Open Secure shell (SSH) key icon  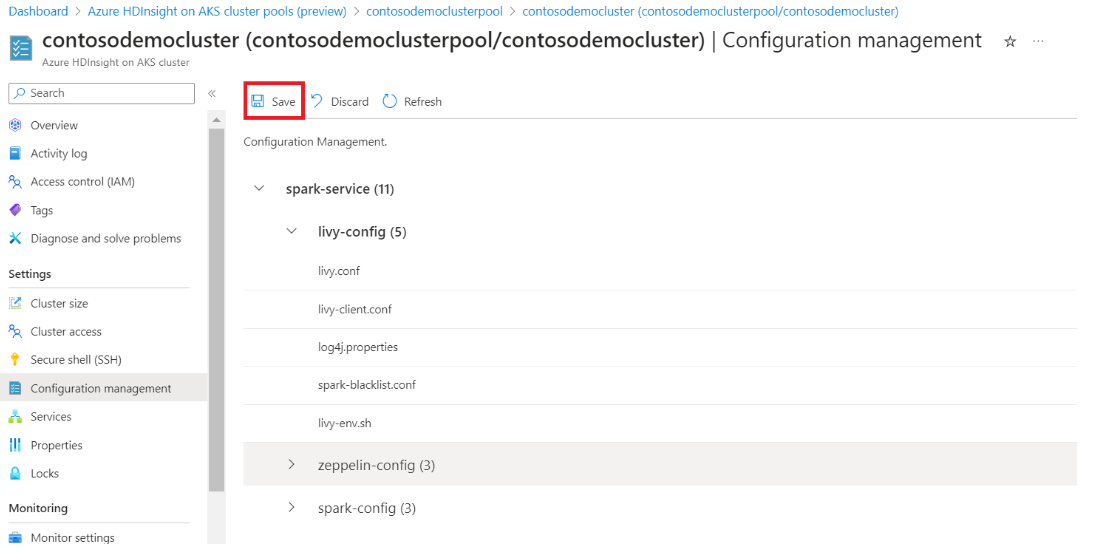pos(15,360)
